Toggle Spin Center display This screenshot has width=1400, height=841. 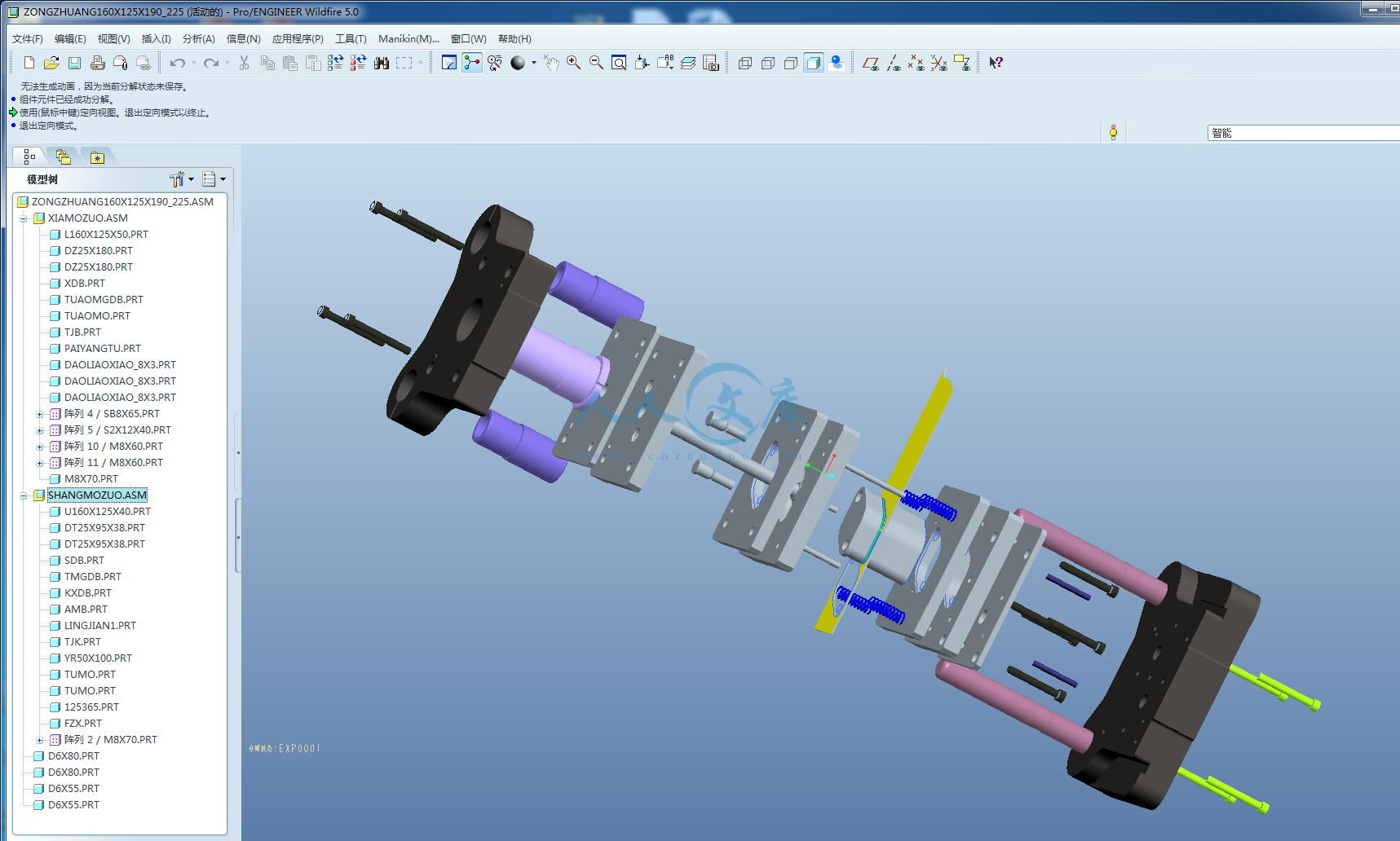472,63
